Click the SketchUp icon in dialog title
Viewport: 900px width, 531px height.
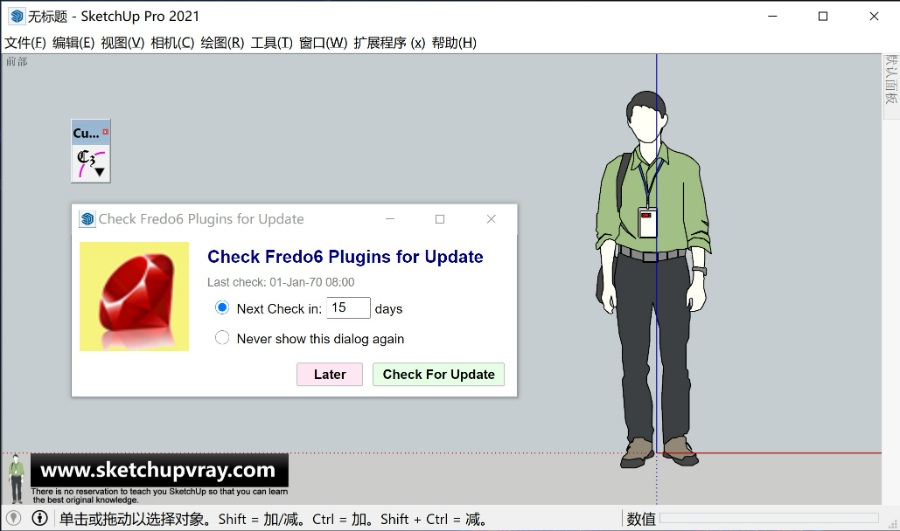(87, 219)
